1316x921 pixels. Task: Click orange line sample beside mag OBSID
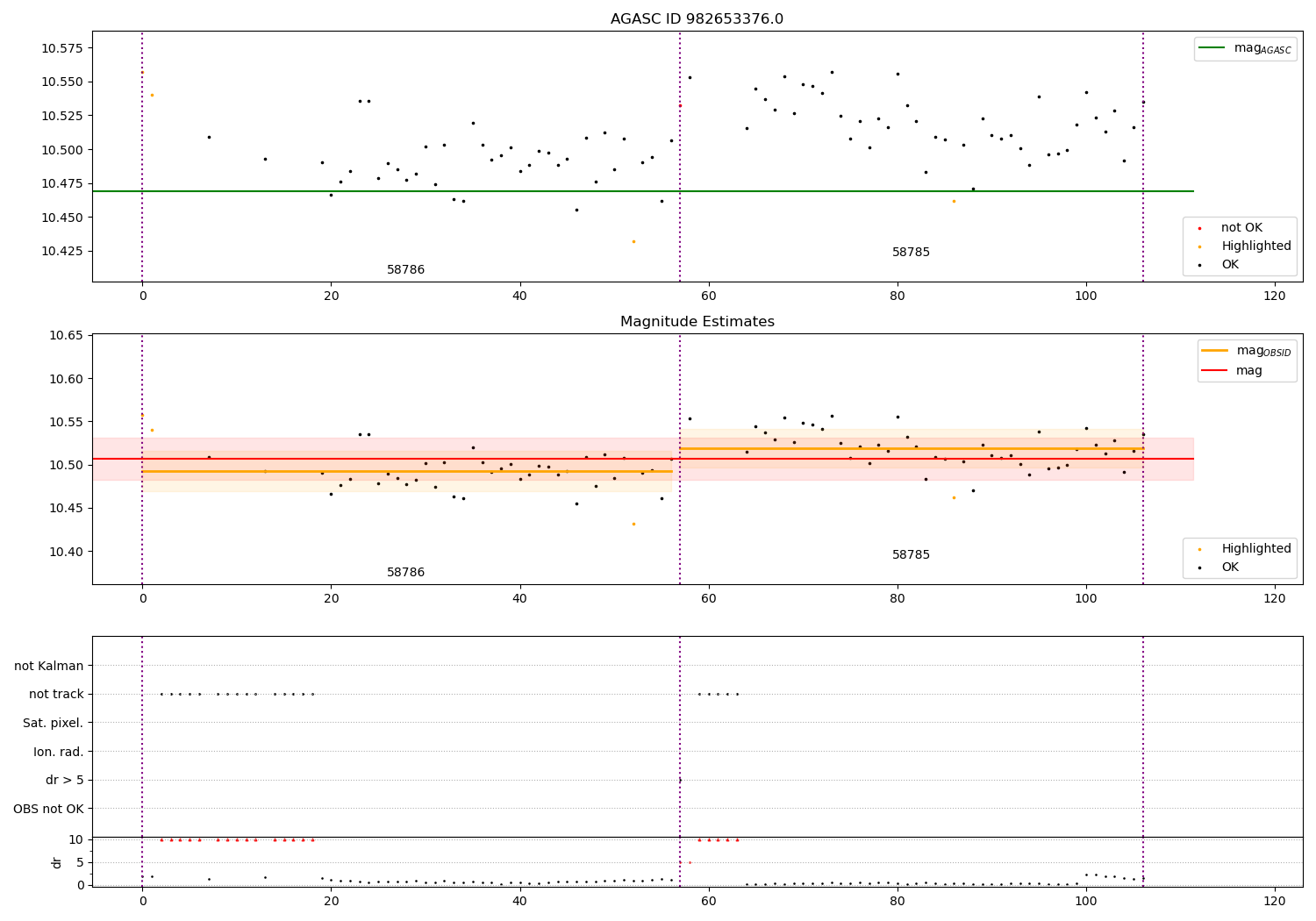point(1214,351)
